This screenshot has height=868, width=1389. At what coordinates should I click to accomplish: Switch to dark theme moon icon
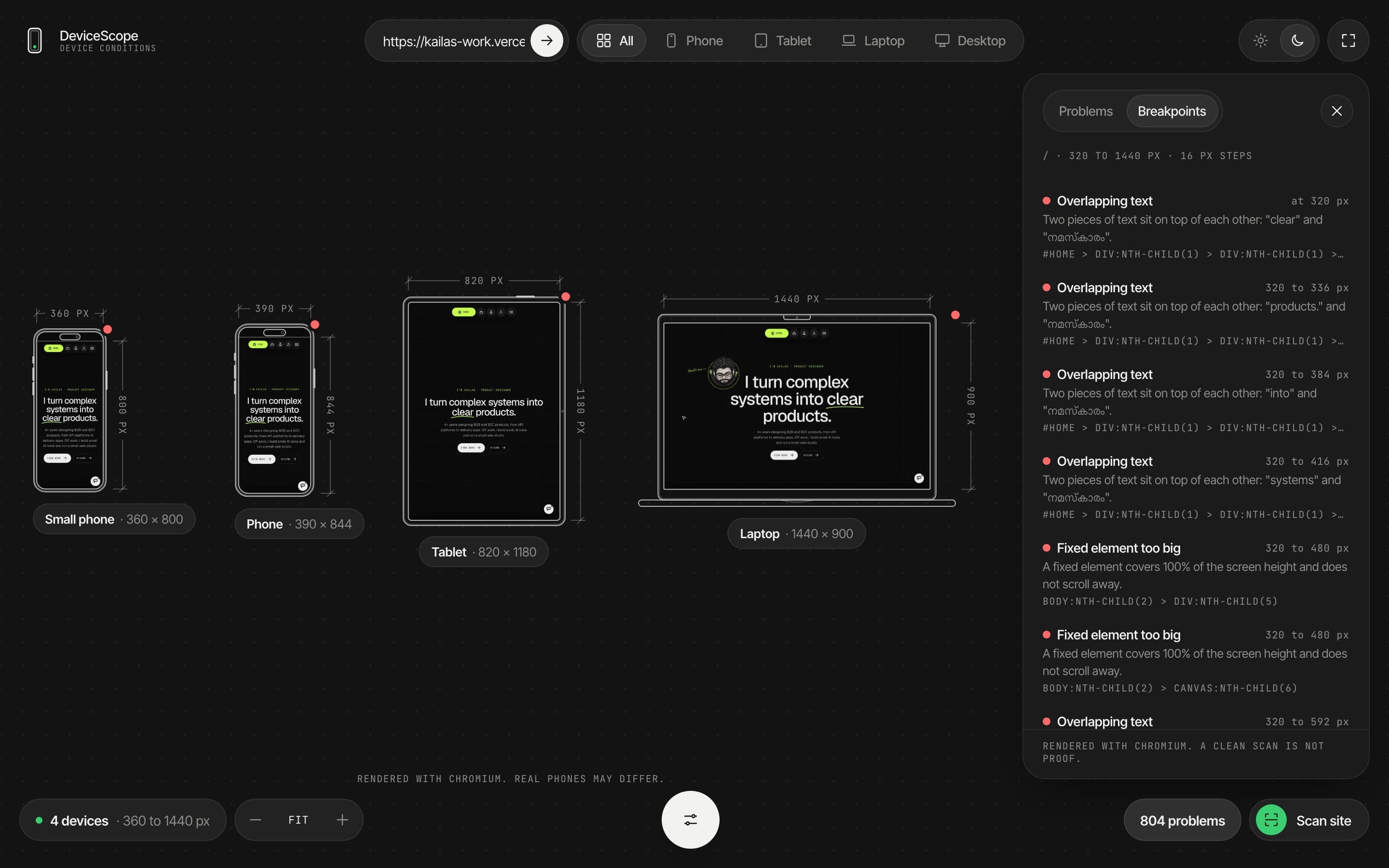coord(1297,41)
